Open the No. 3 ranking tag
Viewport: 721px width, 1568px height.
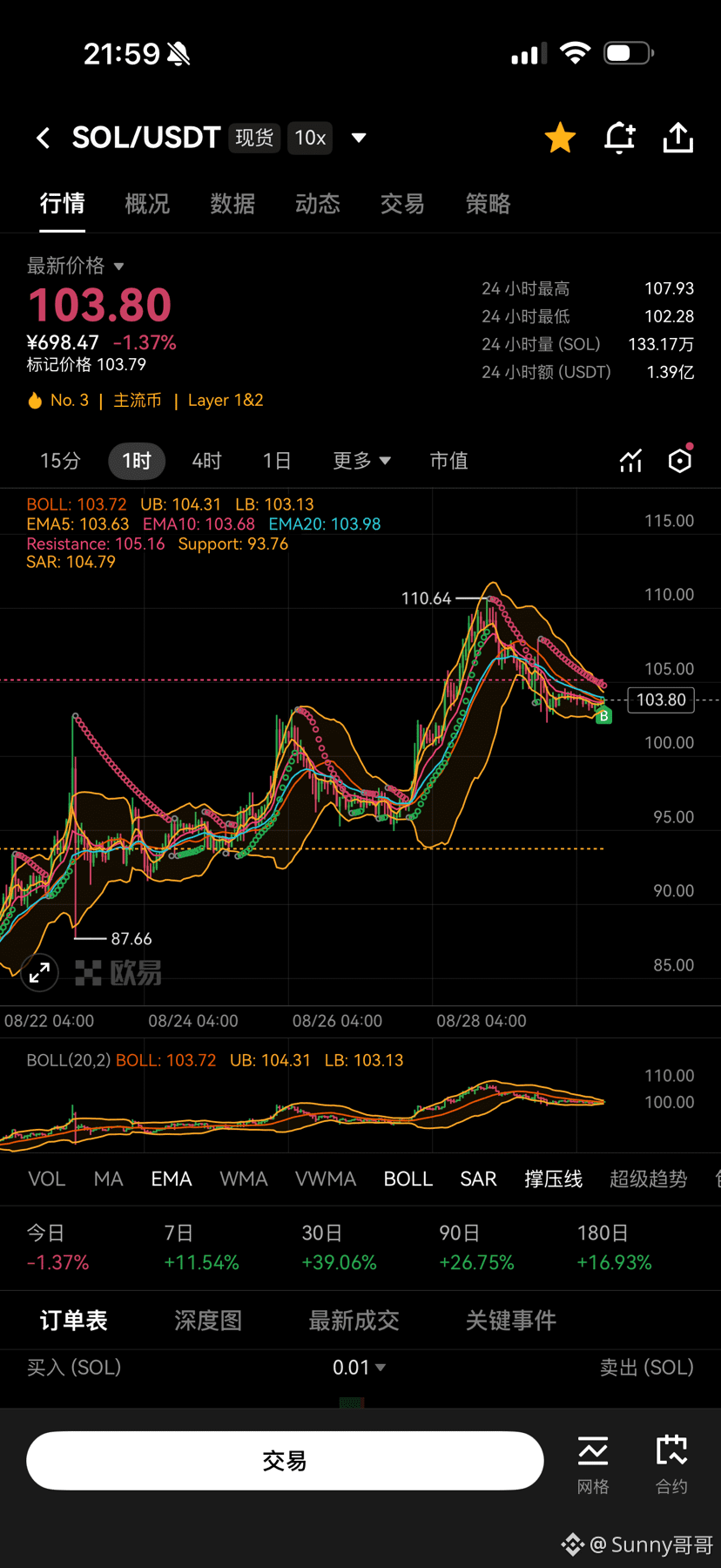click(x=59, y=401)
